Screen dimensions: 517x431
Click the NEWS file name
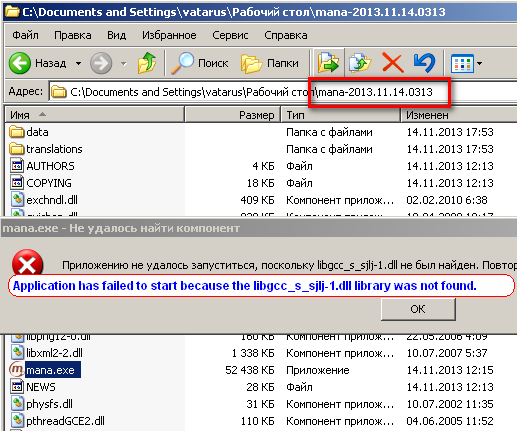pos(41,387)
